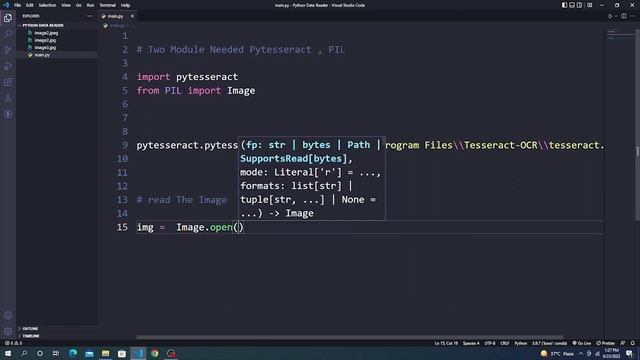Open File Explorer from the taskbar
Screen dimensions: 640x360
105,353
